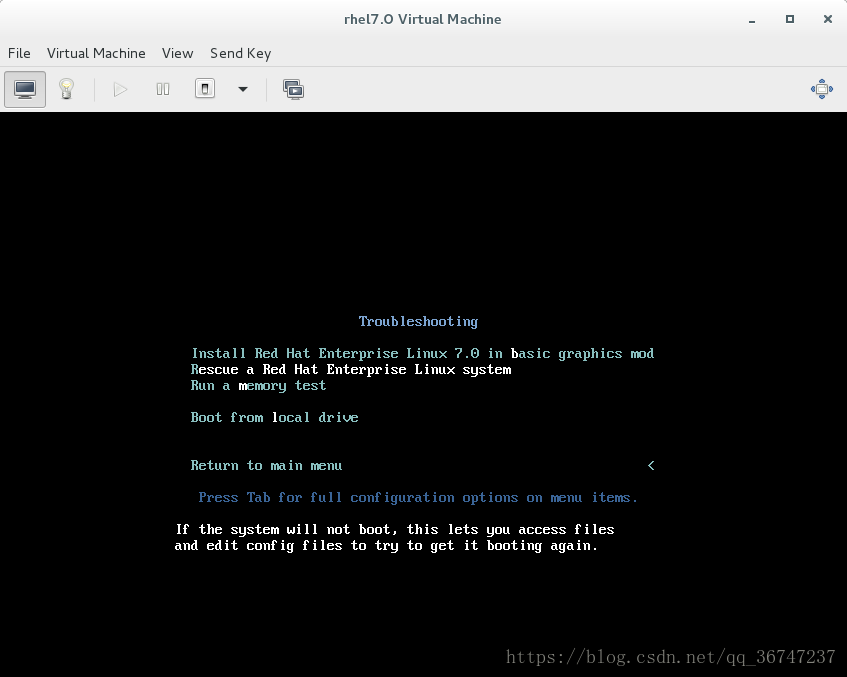The height and width of the screenshot is (677, 847).
Task: Maximize the rhel7.0 Virtual Machine window
Action: coord(790,19)
